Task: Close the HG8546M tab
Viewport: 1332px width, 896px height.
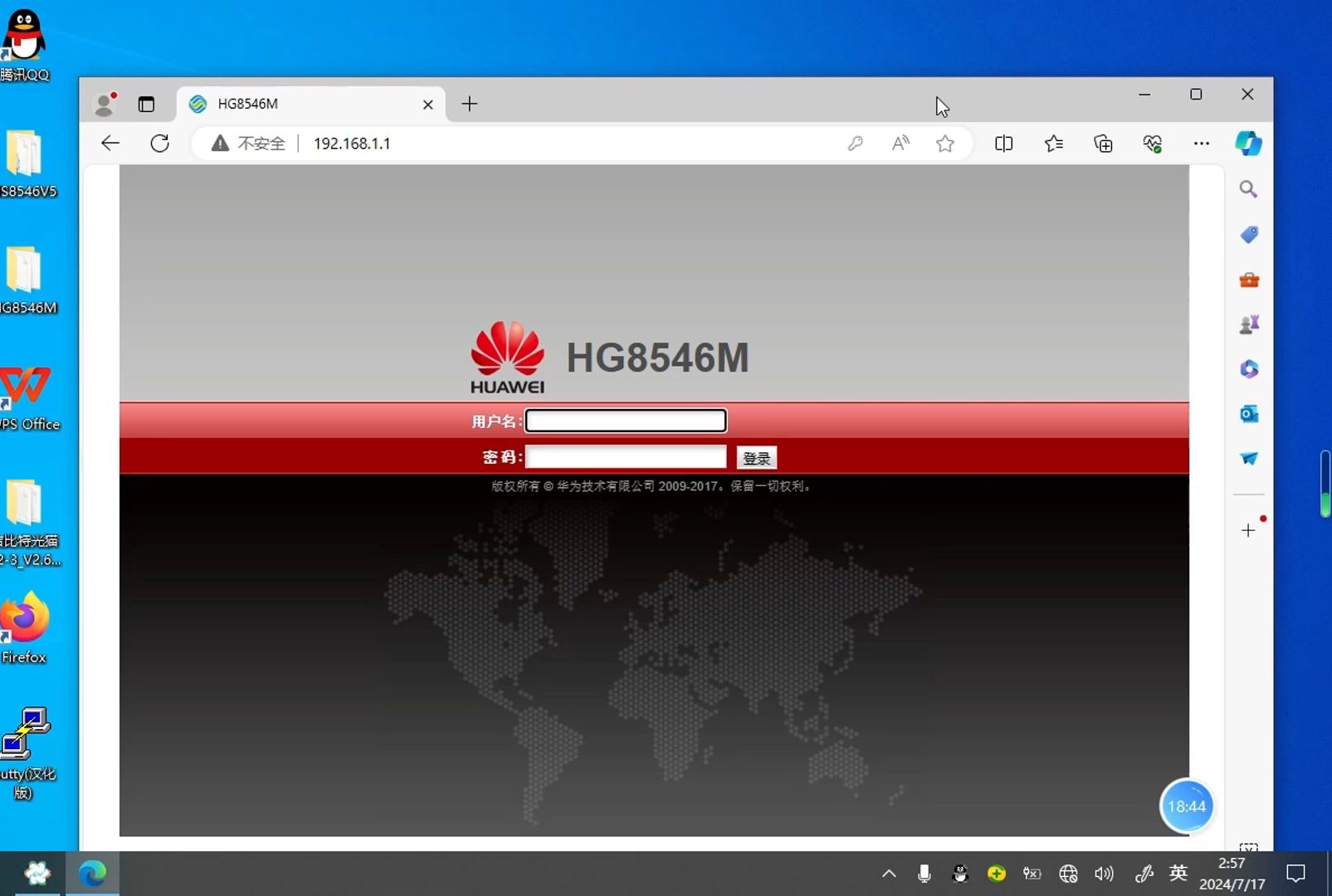Action: point(427,105)
